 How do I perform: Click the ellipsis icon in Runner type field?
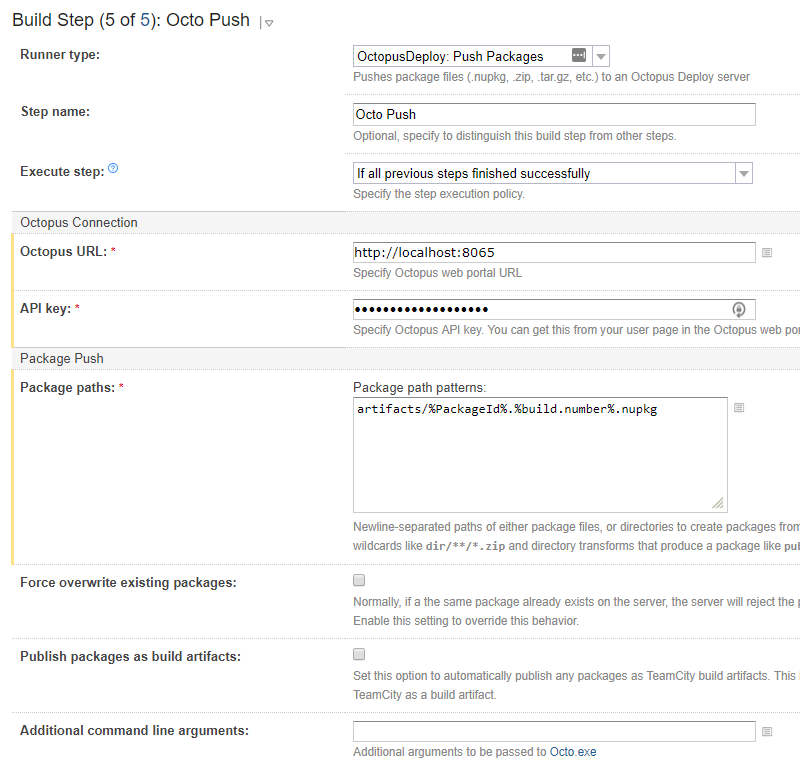click(x=578, y=56)
